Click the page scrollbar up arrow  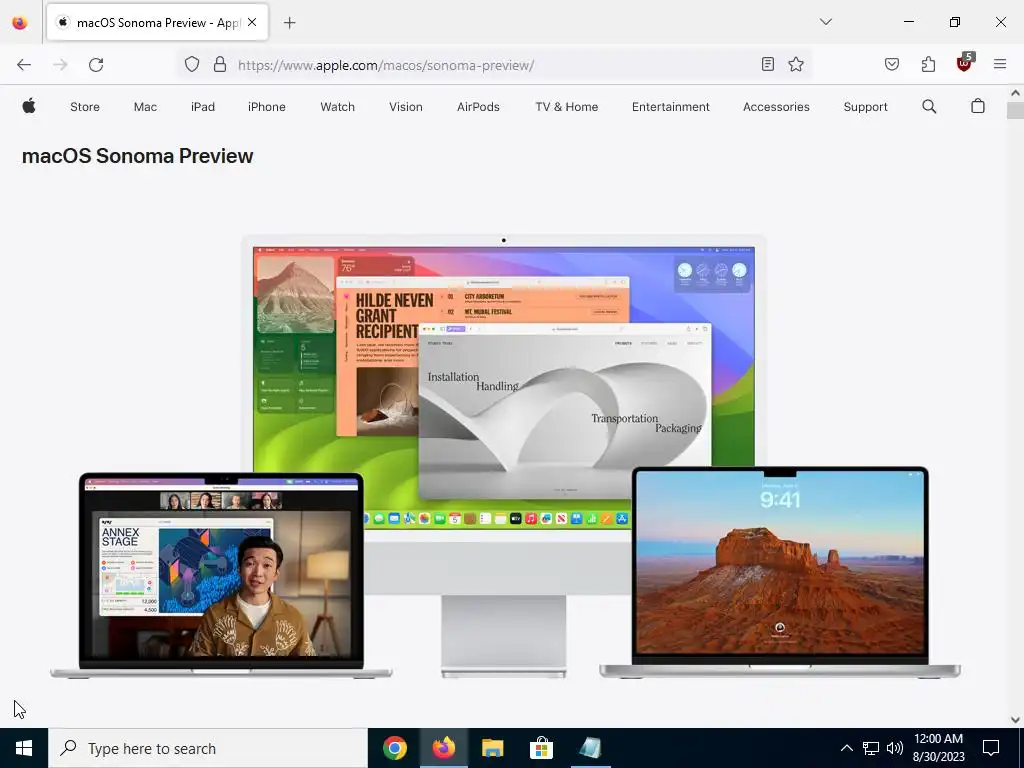pyautogui.click(x=1015, y=93)
